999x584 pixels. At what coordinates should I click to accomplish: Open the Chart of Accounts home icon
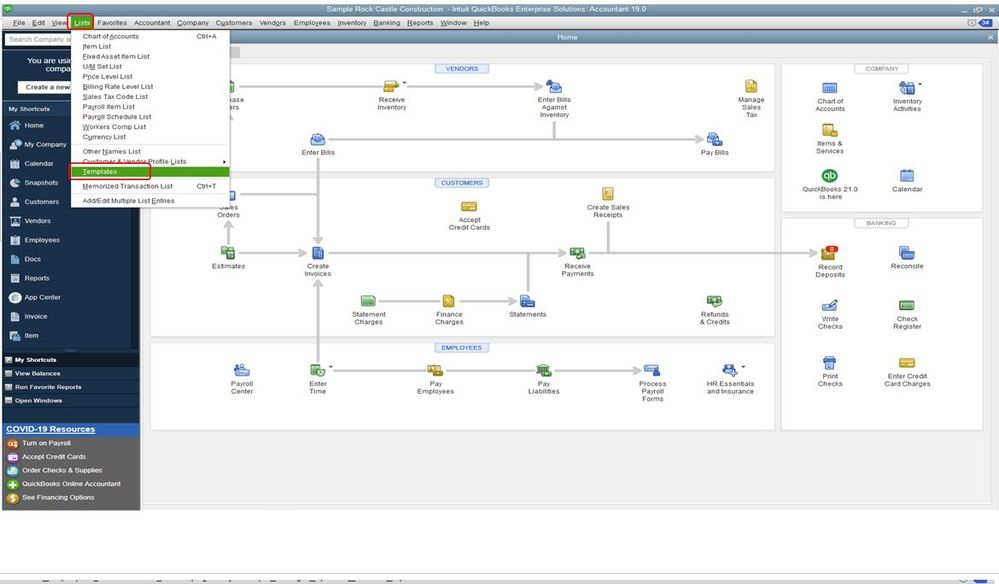830,88
